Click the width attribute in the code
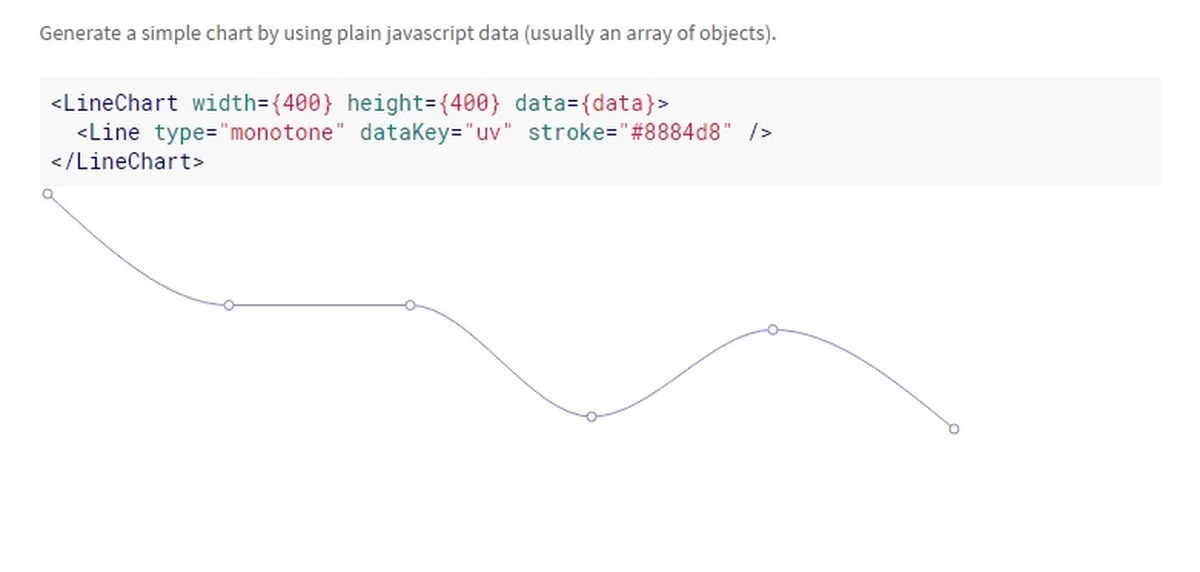 click(223, 103)
